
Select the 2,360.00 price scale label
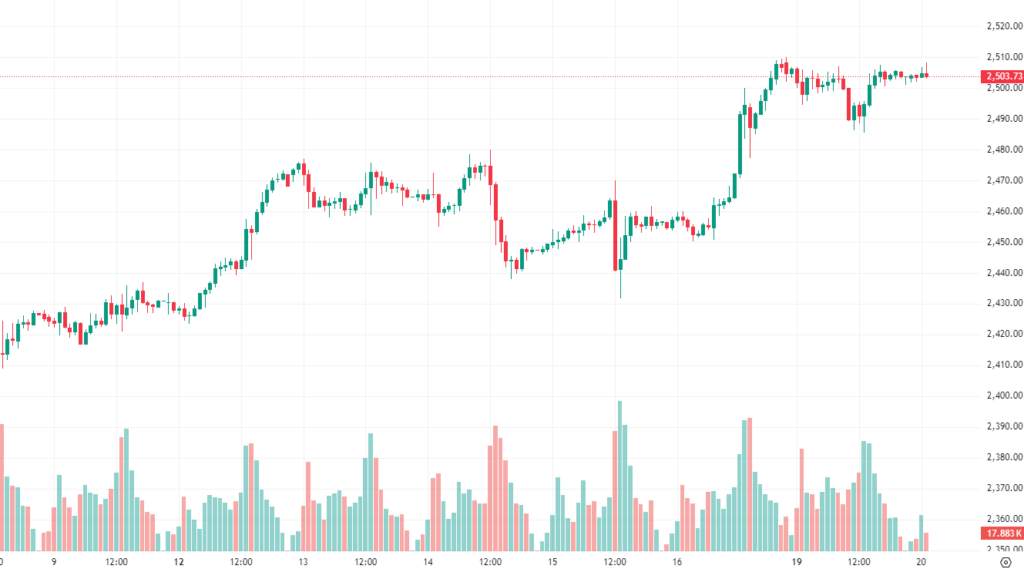click(1004, 519)
